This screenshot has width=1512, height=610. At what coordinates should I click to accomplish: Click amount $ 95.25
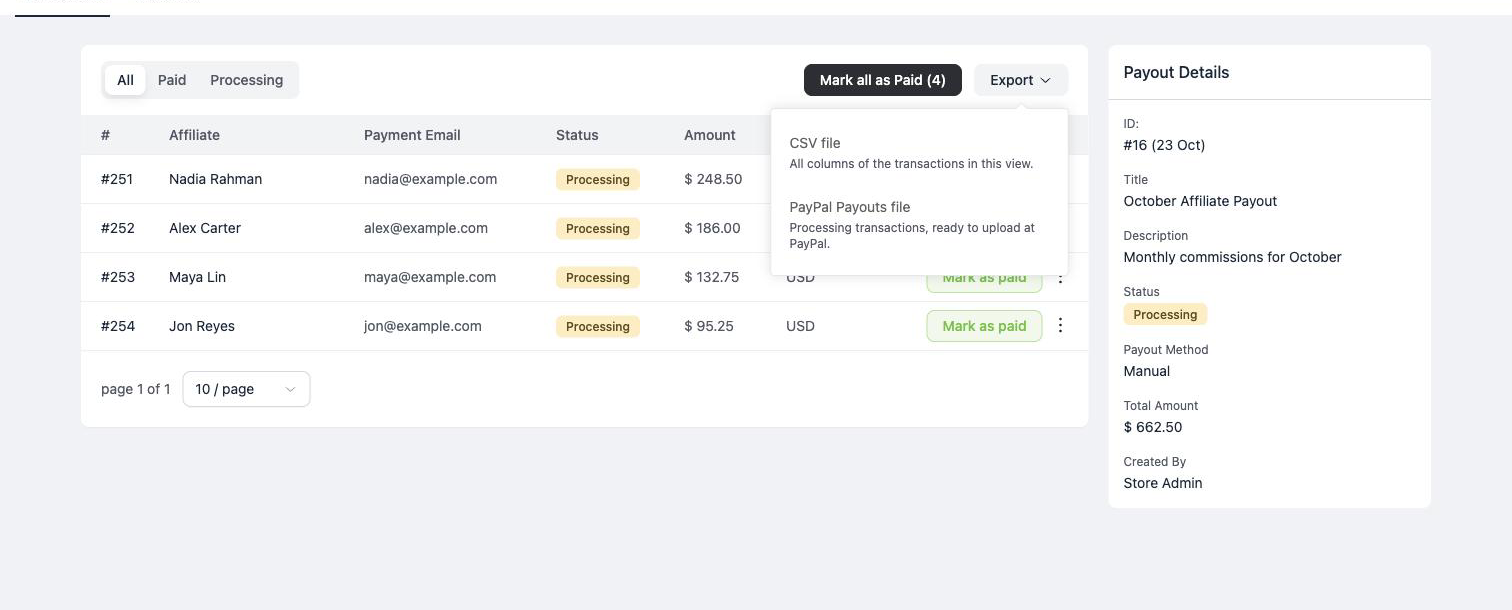[709, 326]
